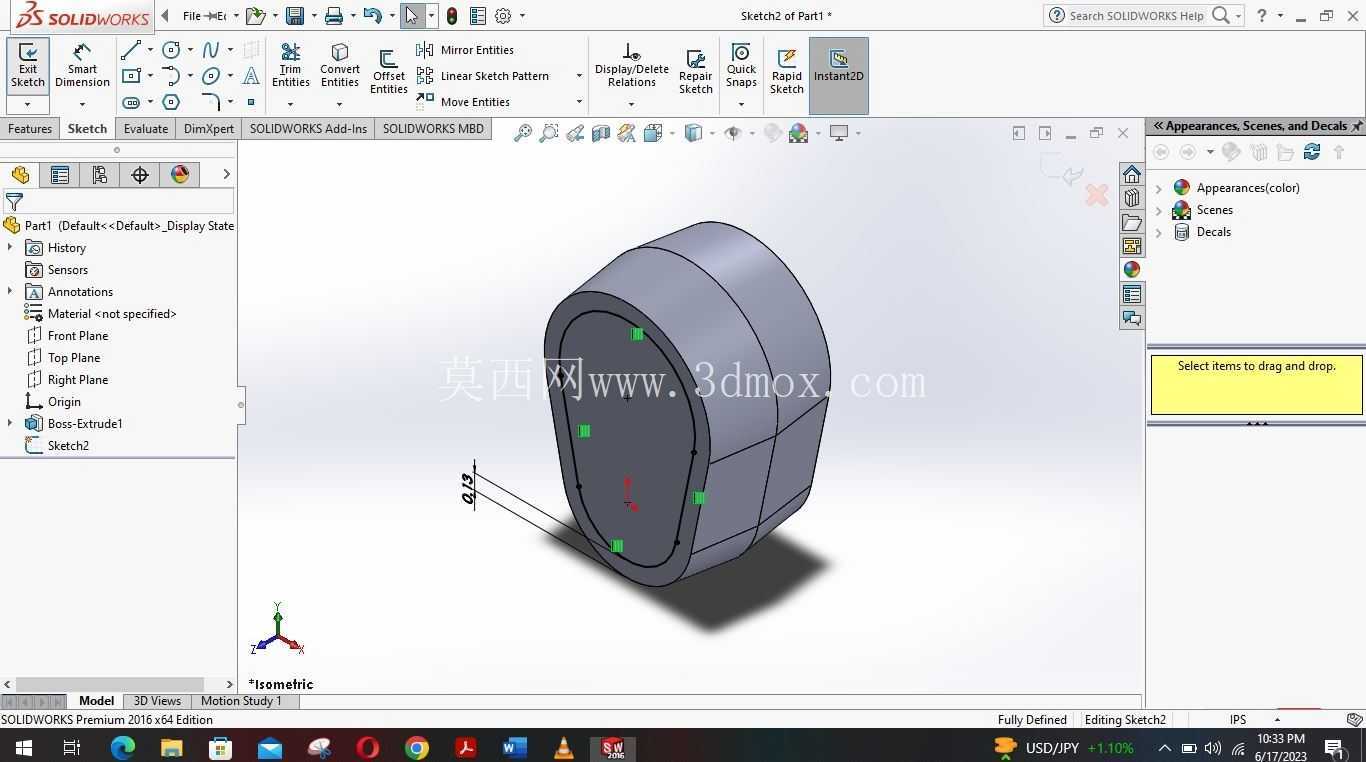Click the Custom Properties task pane tab
1366x762 pixels.
click(1132, 294)
